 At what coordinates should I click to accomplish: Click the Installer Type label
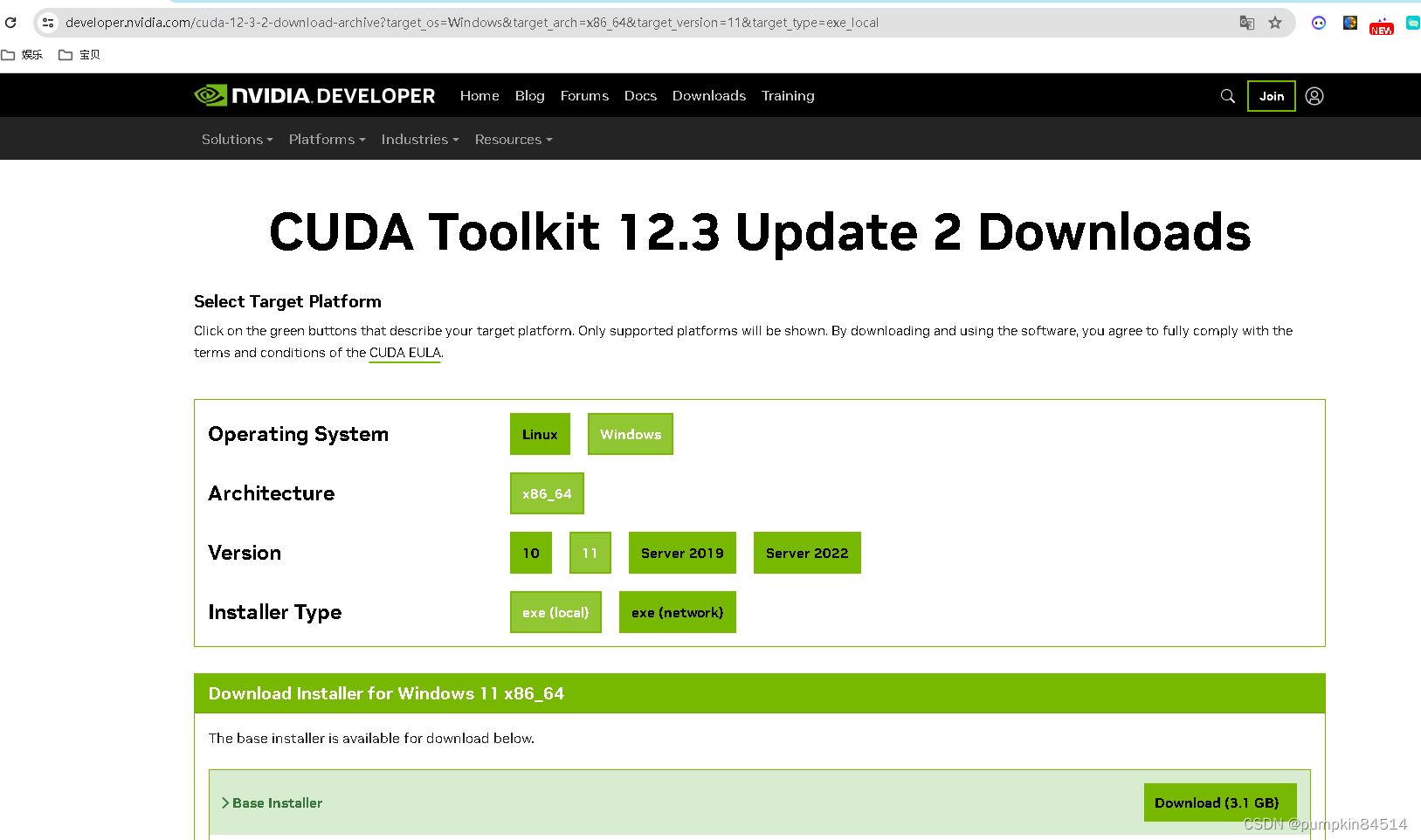(274, 612)
